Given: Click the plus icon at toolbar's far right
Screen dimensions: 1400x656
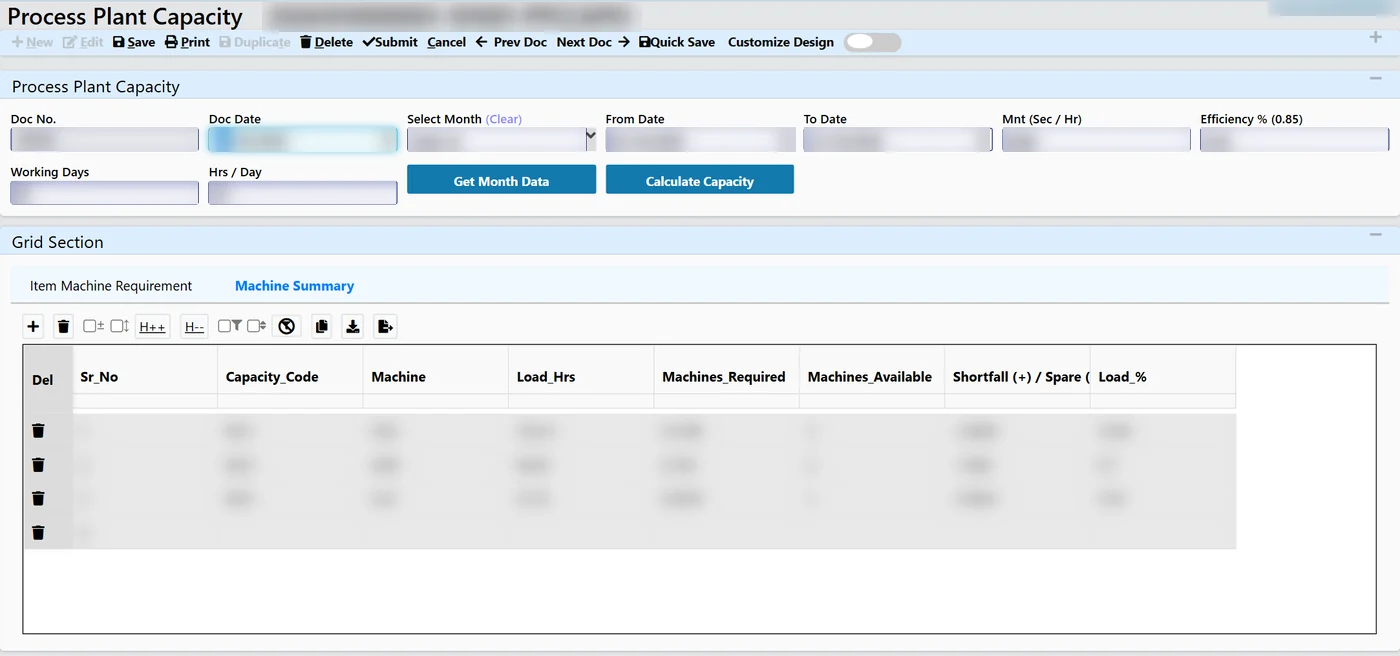Looking at the screenshot, I should (1375, 38).
